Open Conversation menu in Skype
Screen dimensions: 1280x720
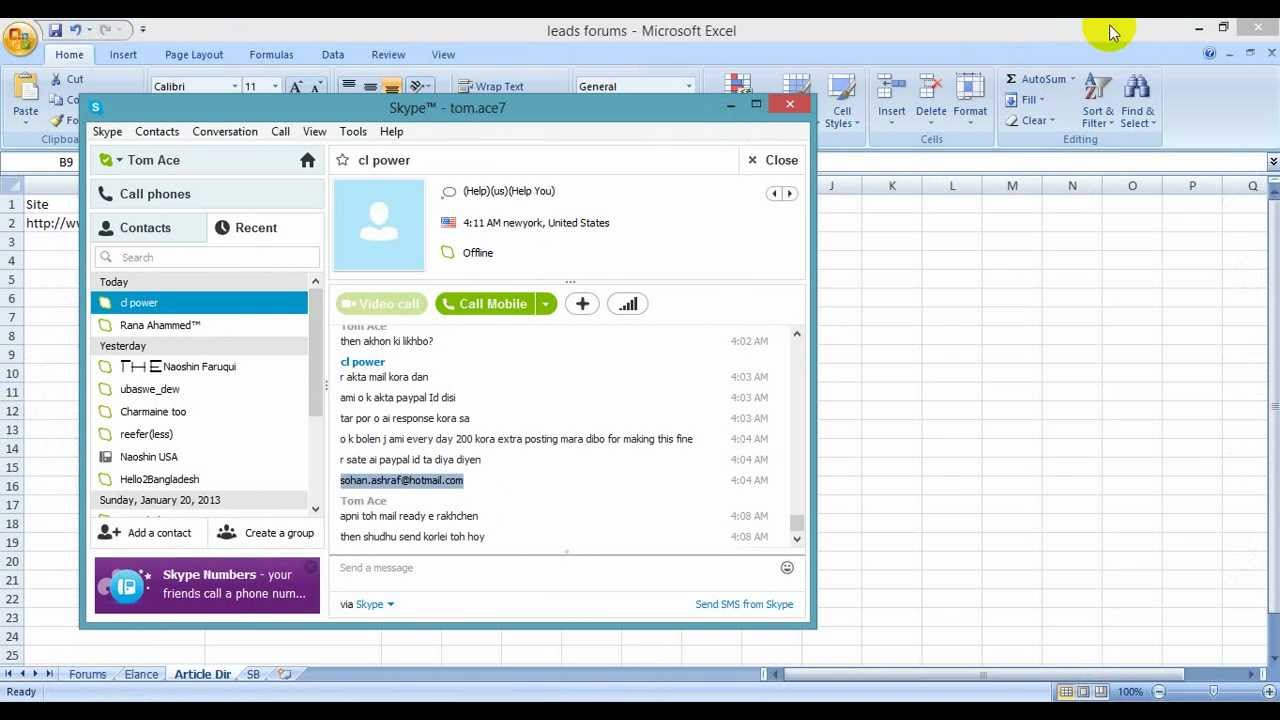[225, 132]
